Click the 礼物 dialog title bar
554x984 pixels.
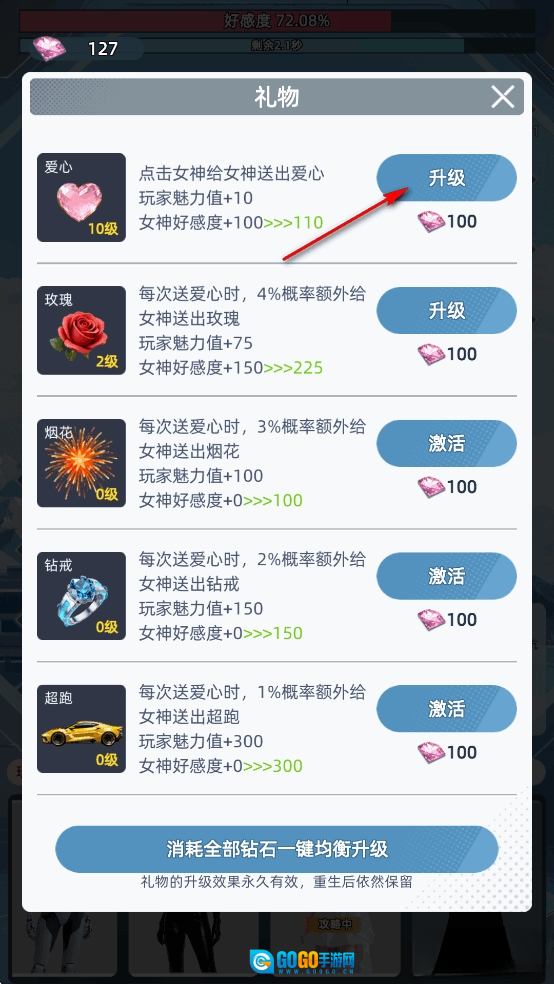click(277, 97)
